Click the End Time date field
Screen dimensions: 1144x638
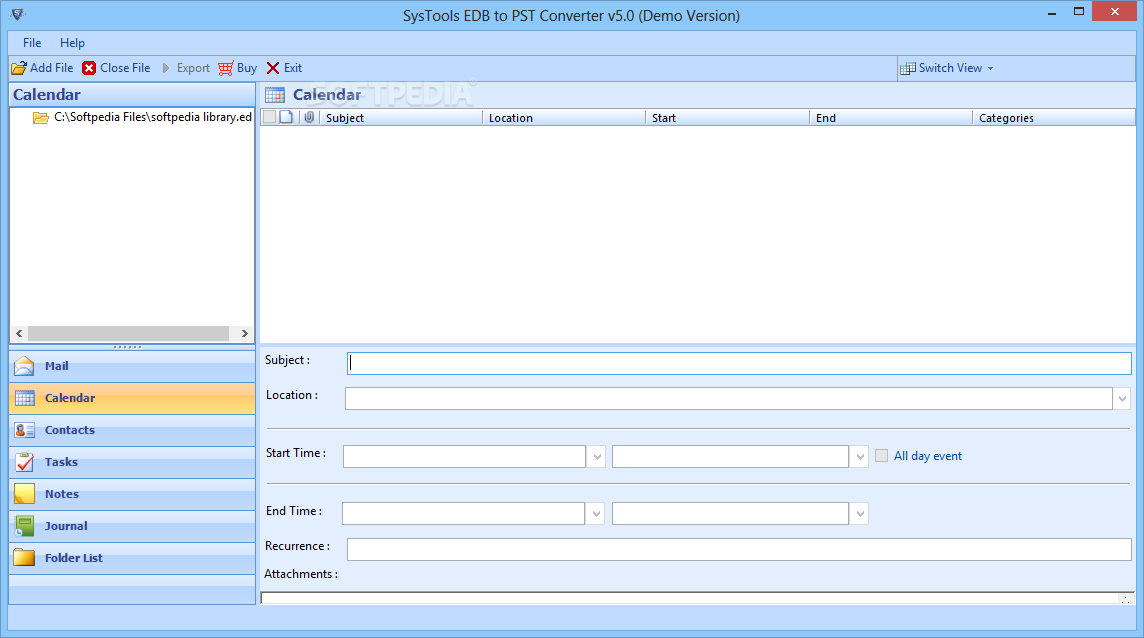point(463,514)
